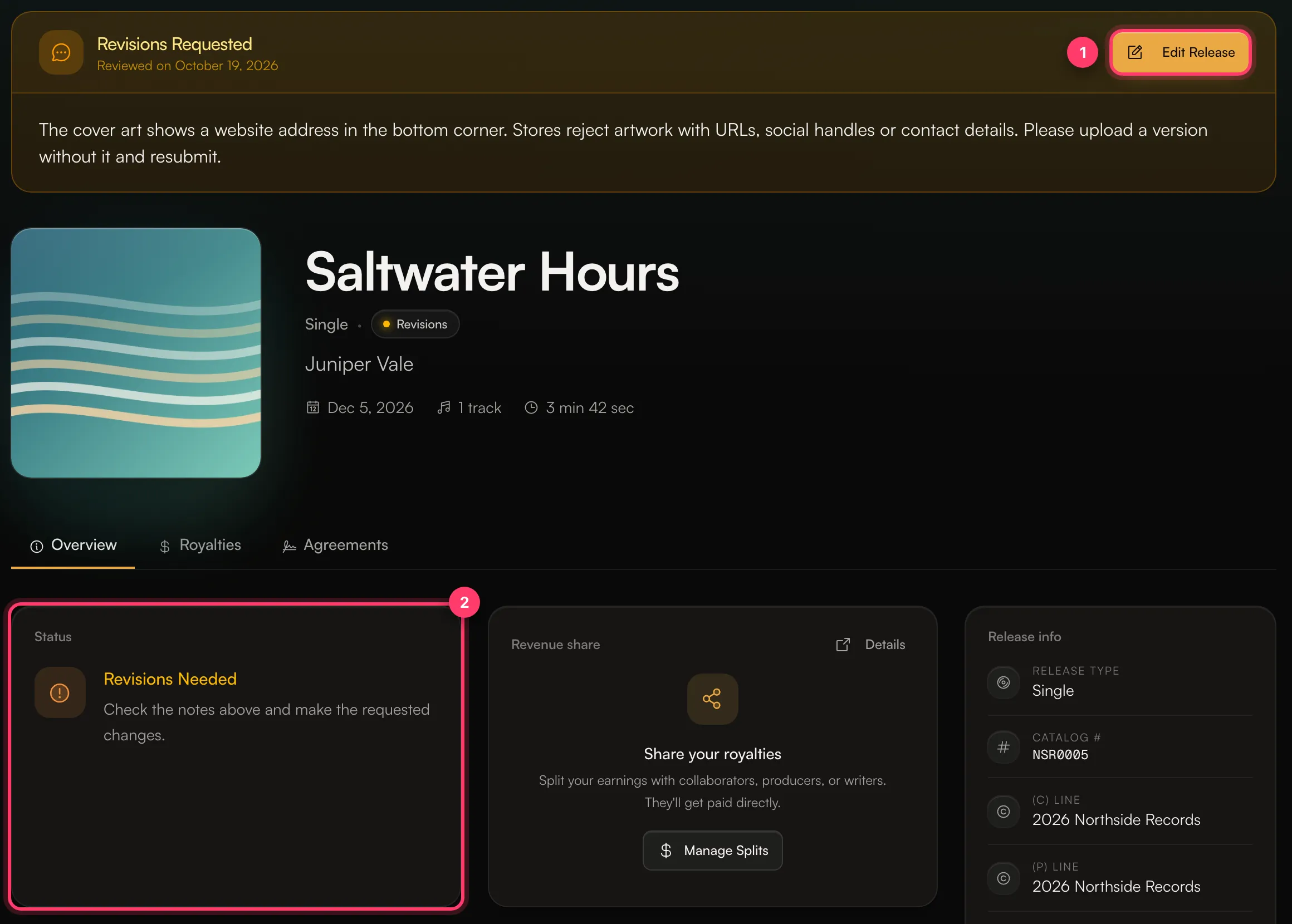Click the Release Type value Single
Viewport: 1292px width, 924px height.
coord(1053,691)
